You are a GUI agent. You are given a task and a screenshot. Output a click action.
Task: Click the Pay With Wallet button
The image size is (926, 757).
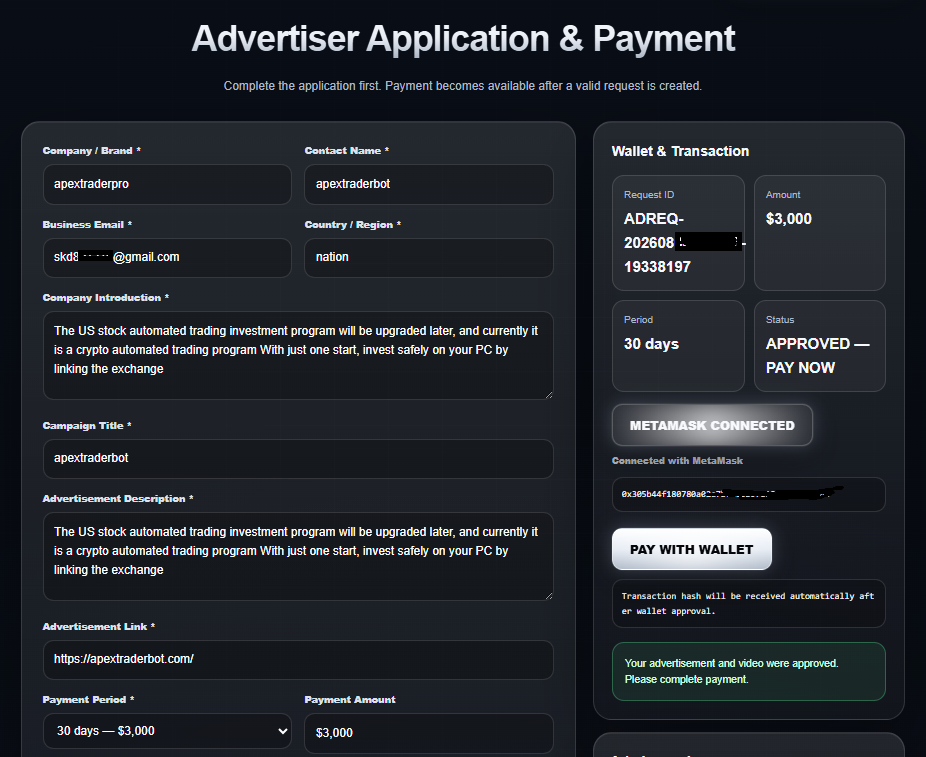click(692, 549)
